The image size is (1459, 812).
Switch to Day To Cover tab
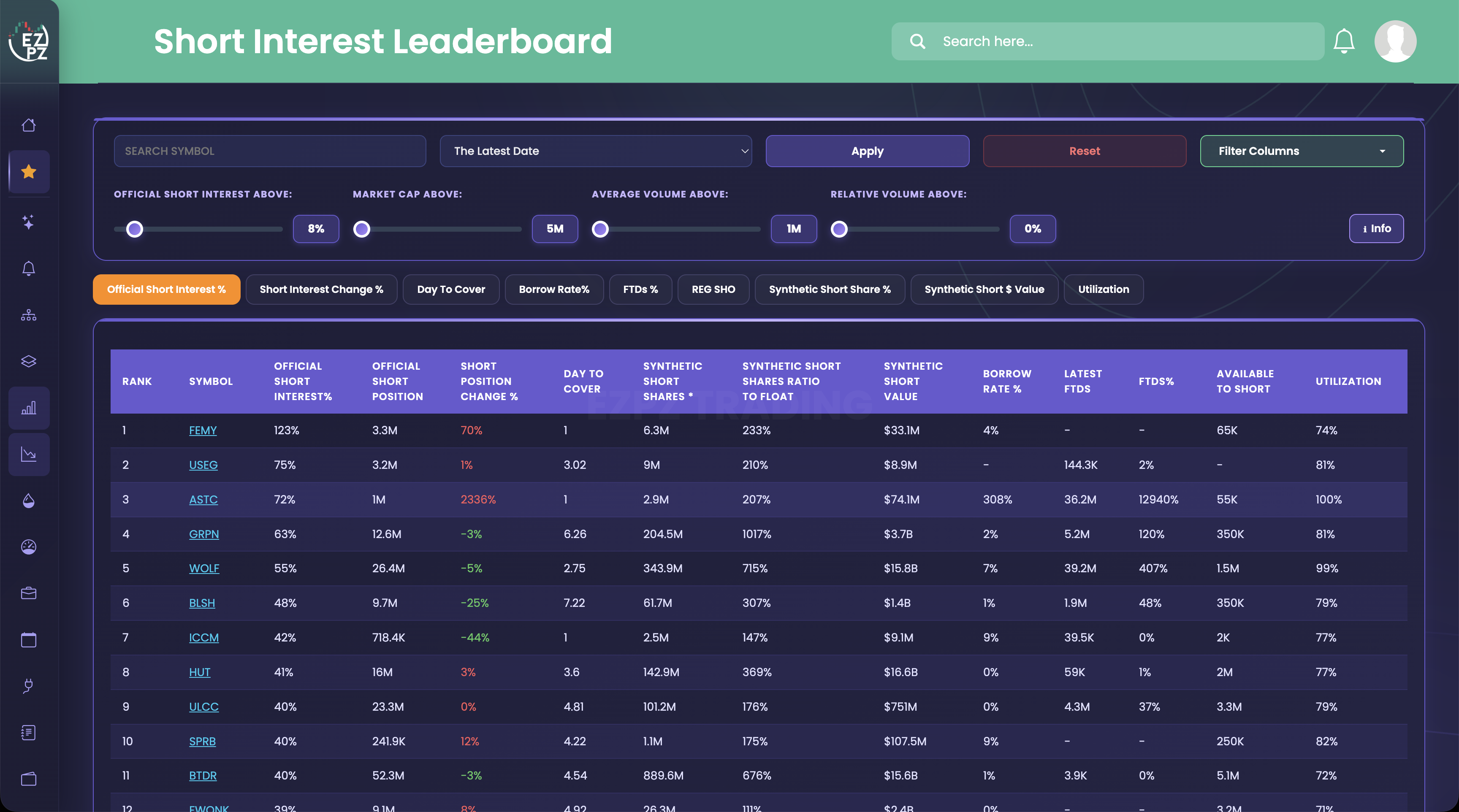(x=451, y=290)
